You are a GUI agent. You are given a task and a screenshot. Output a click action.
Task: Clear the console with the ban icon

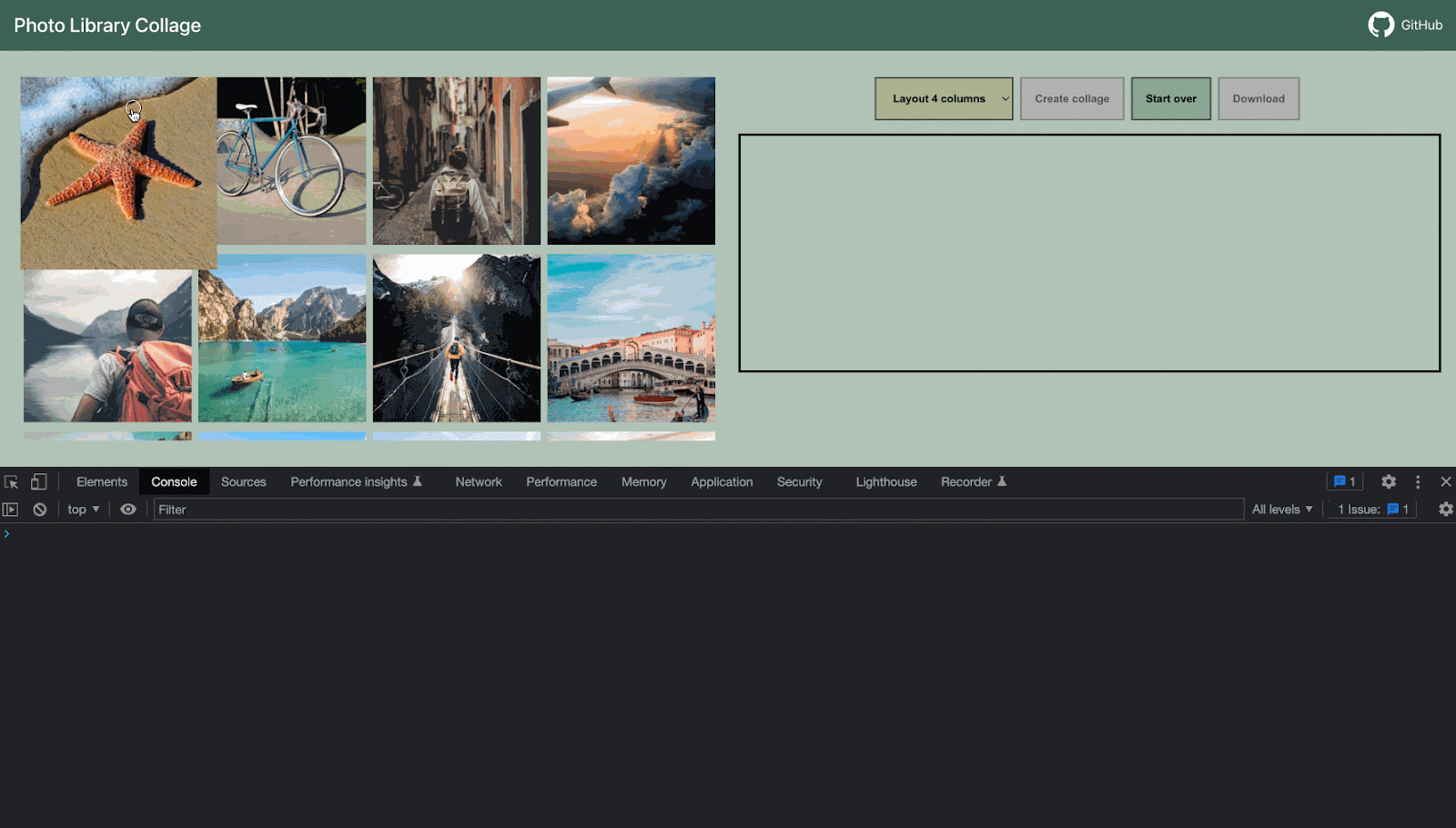(40, 510)
